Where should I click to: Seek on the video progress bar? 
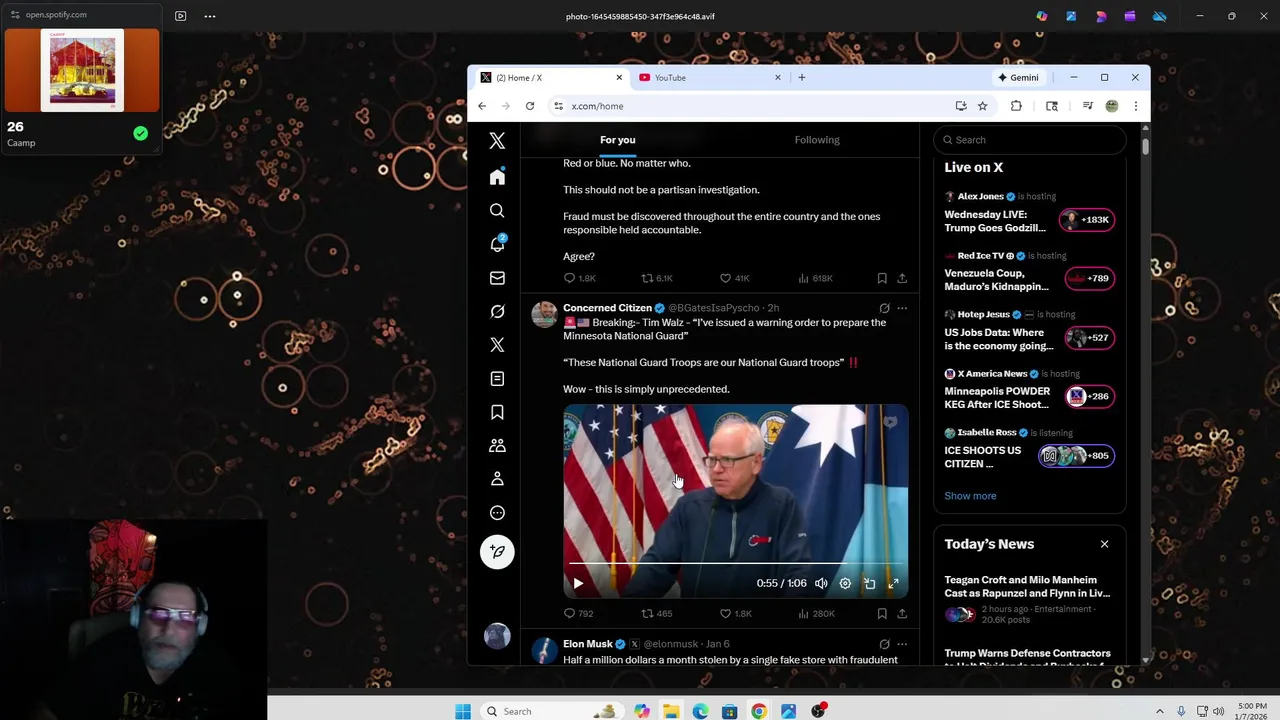point(735,564)
